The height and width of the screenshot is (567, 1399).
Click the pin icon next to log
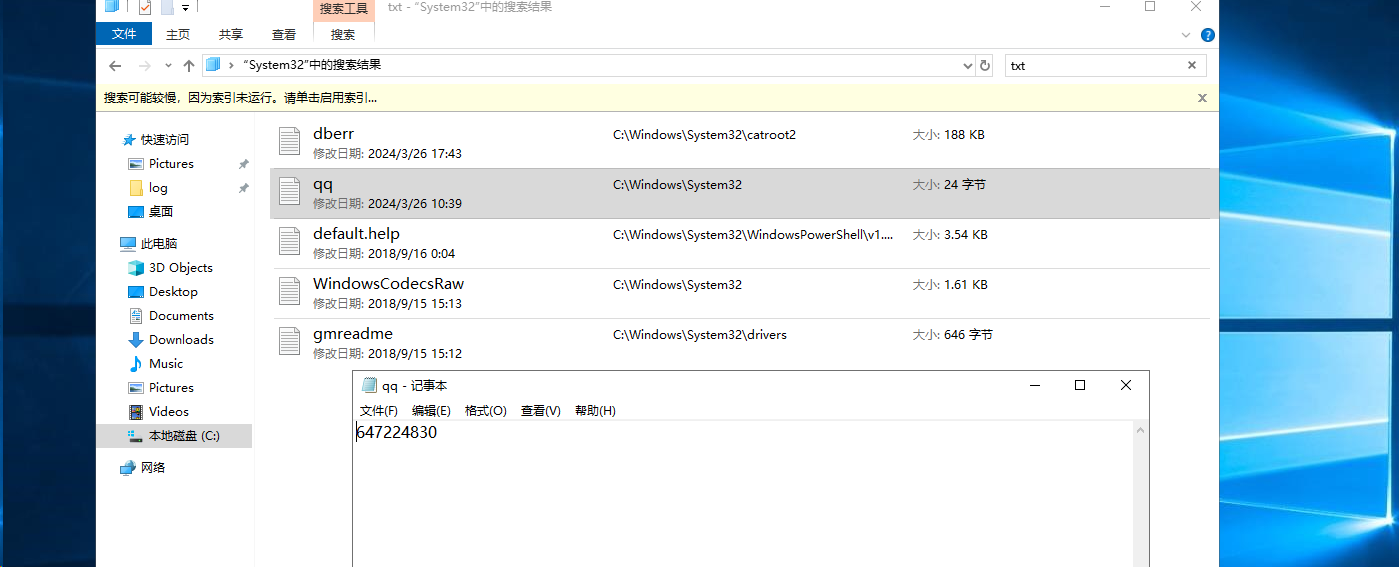[243, 188]
